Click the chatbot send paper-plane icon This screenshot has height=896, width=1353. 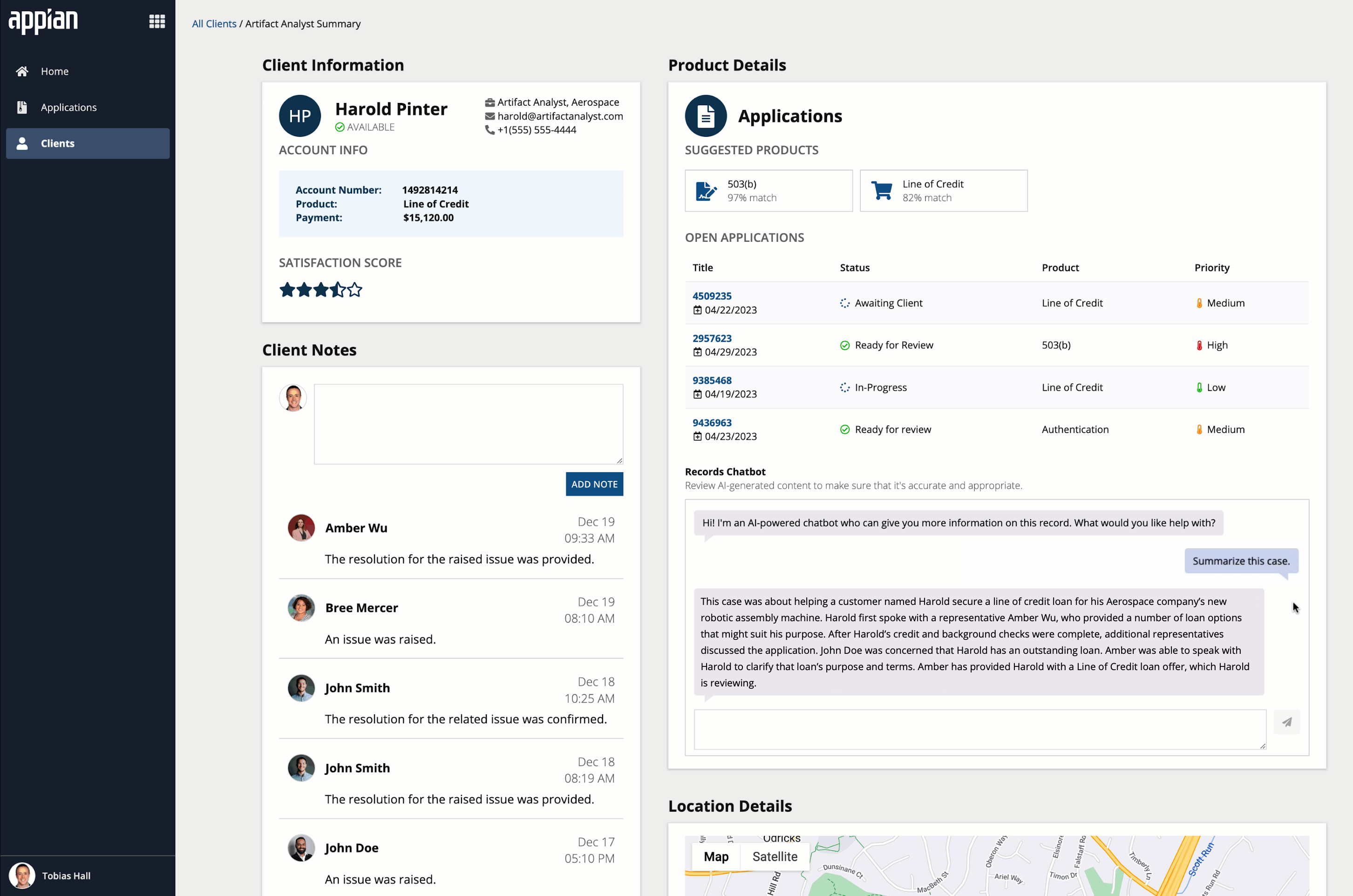click(1287, 722)
